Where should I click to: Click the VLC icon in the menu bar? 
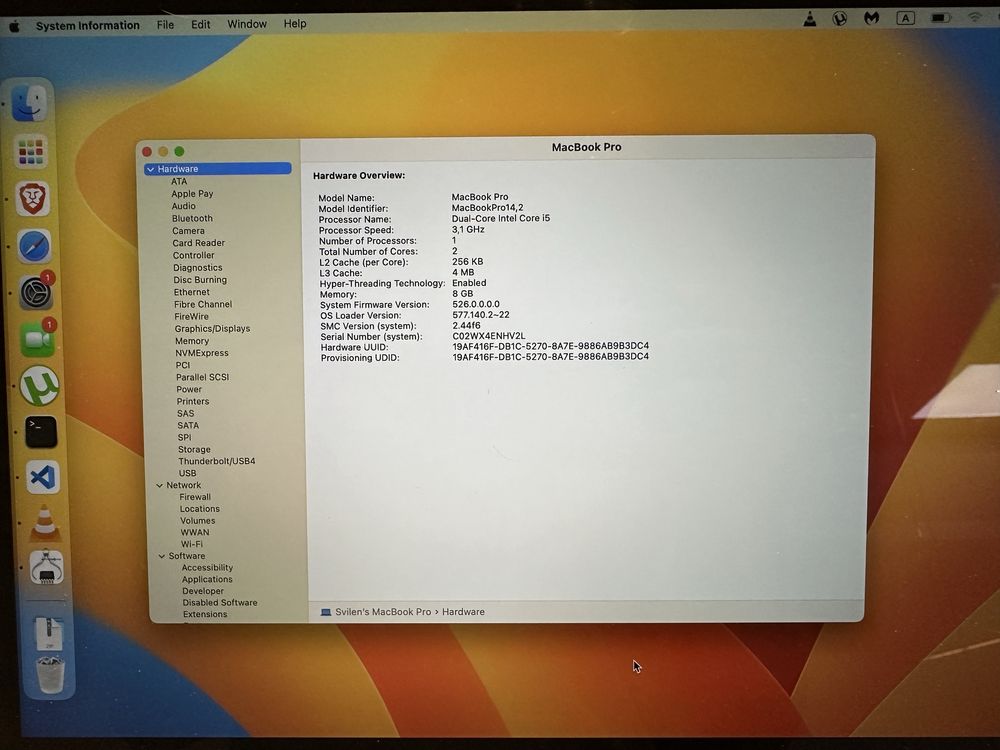[809, 19]
